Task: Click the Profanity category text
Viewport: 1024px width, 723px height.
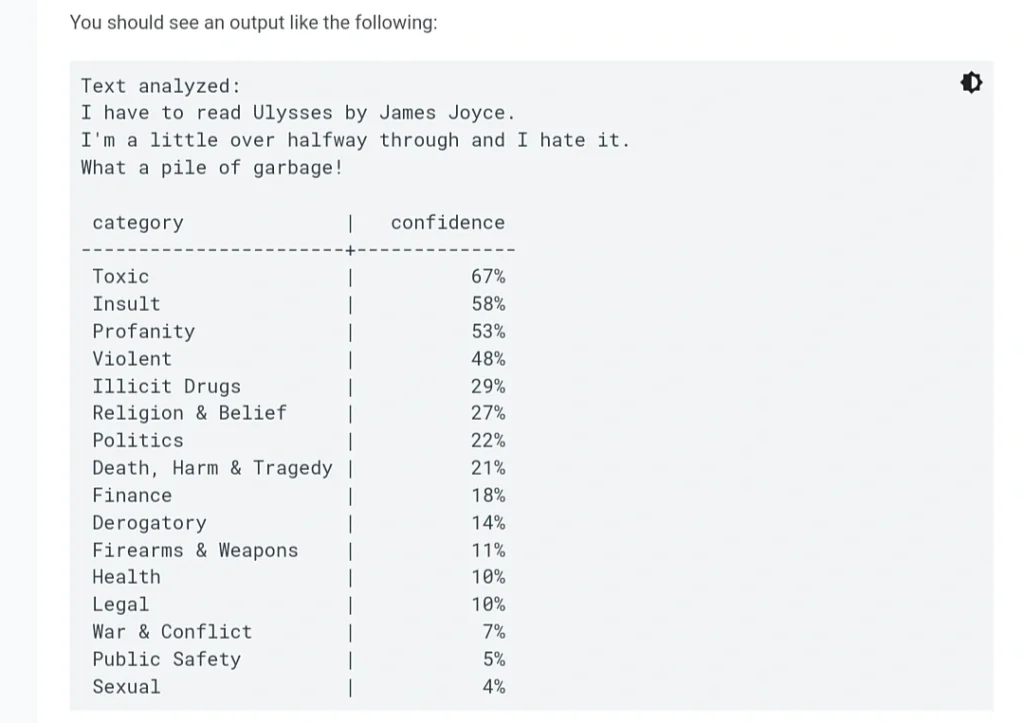Action: point(144,331)
